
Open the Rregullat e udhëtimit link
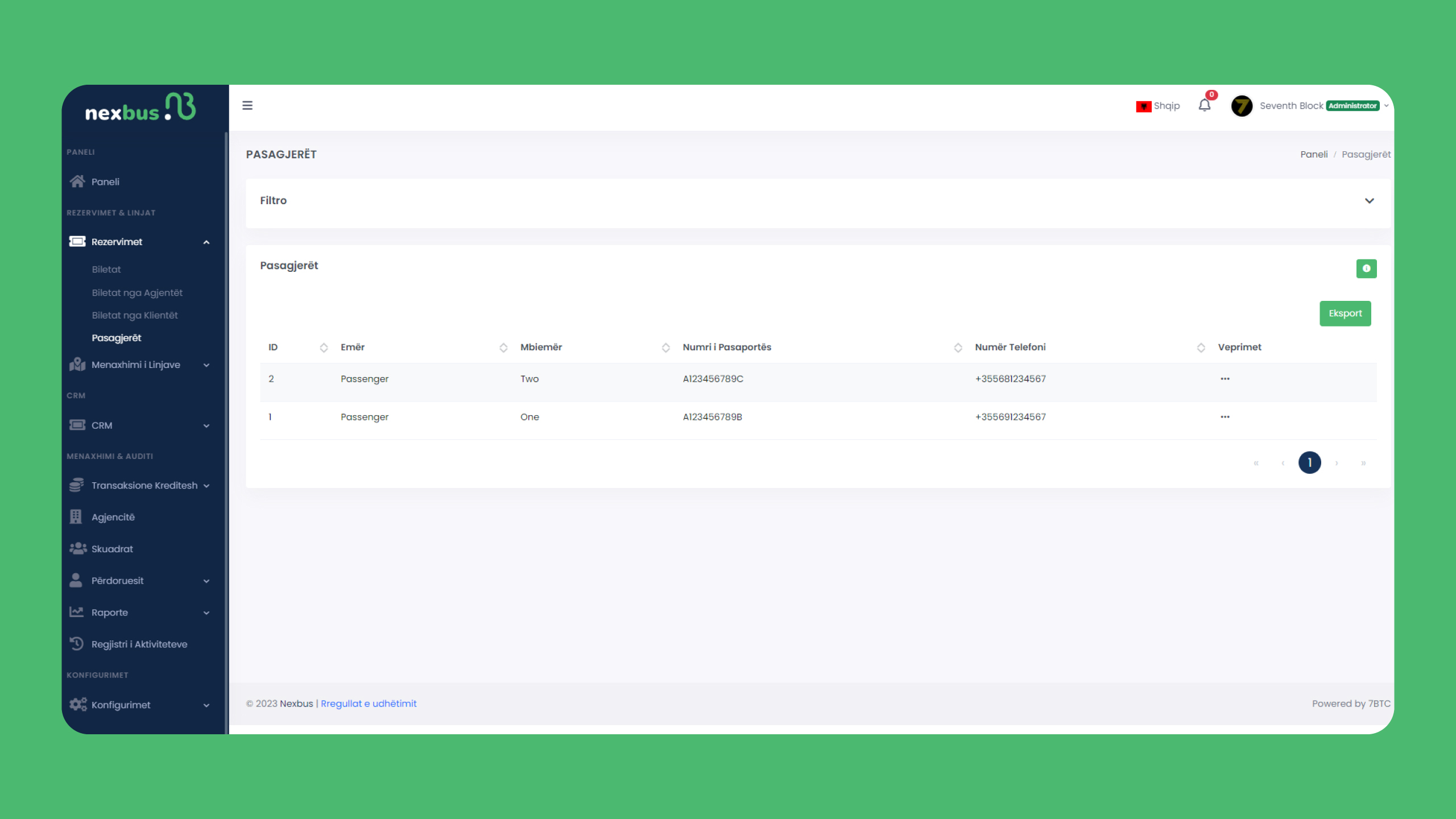(x=369, y=704)
